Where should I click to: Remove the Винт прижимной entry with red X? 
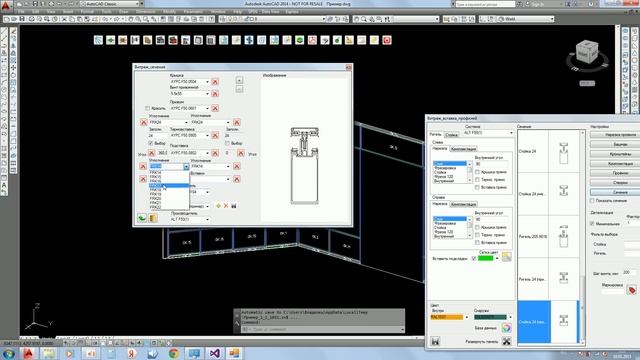click(x=215, y=94)
